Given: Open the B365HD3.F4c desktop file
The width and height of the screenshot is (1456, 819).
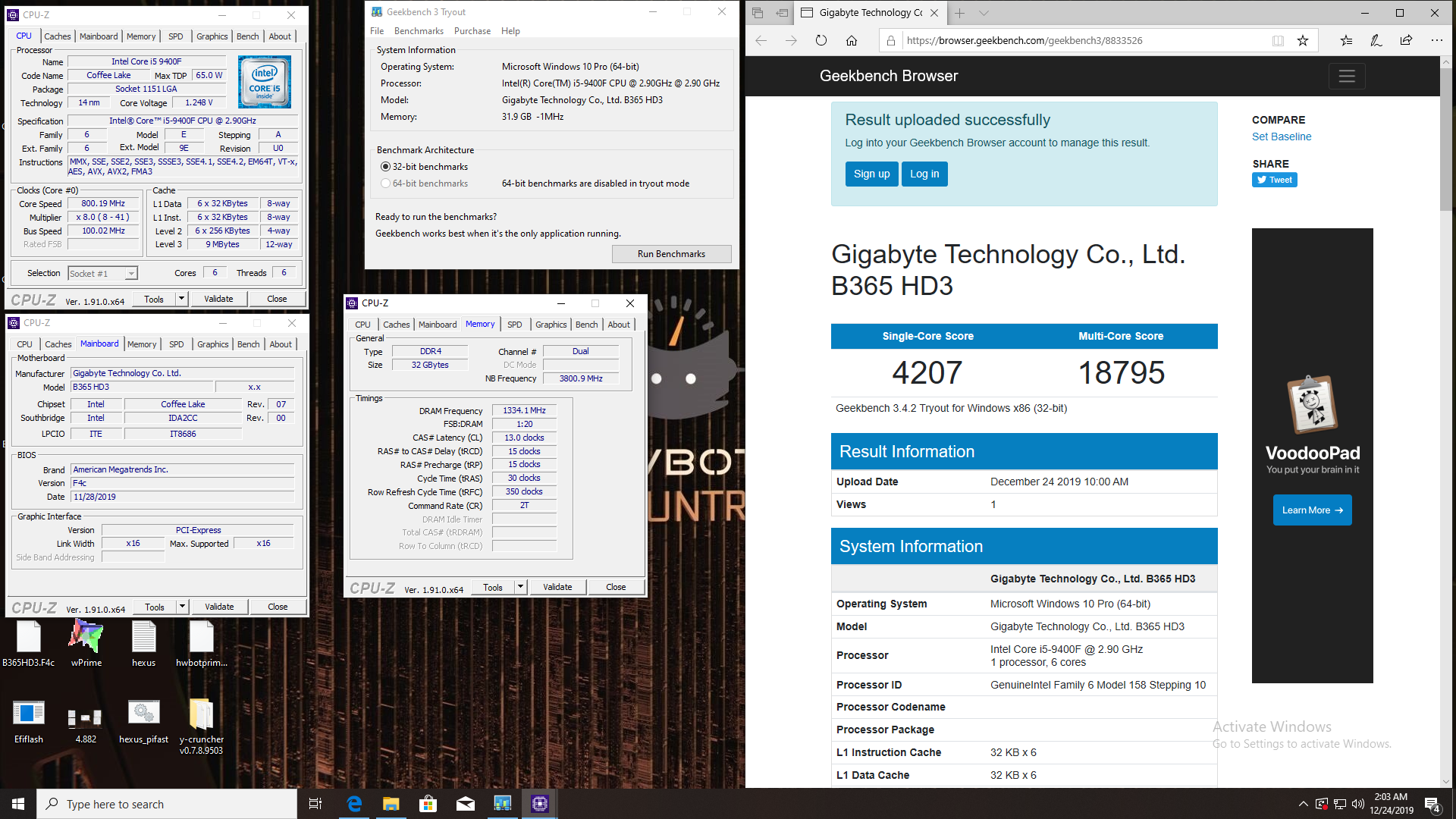Looking at the screenshot, I should click(29, 644).
